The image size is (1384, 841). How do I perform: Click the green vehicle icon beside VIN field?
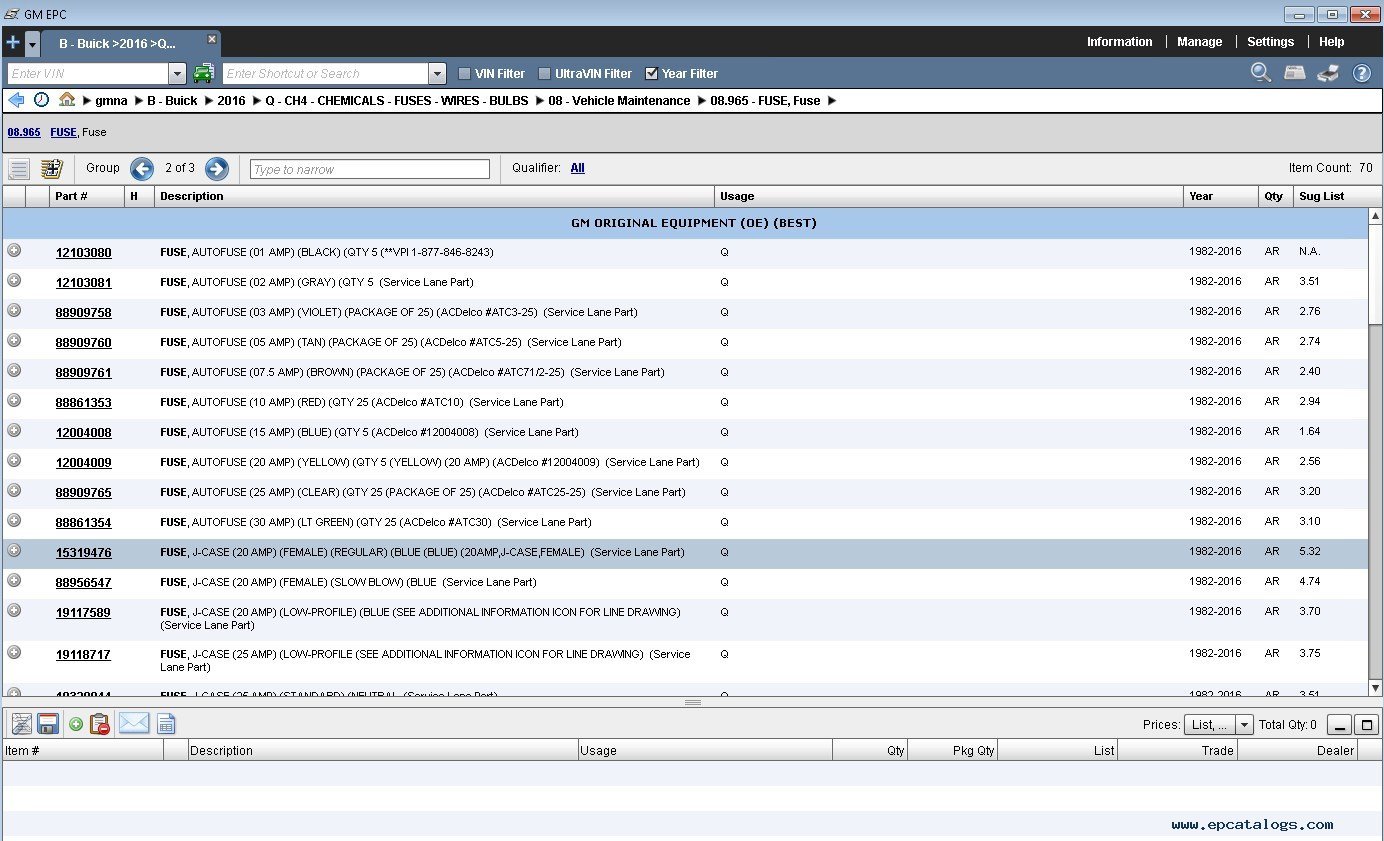tap(203, 73)
